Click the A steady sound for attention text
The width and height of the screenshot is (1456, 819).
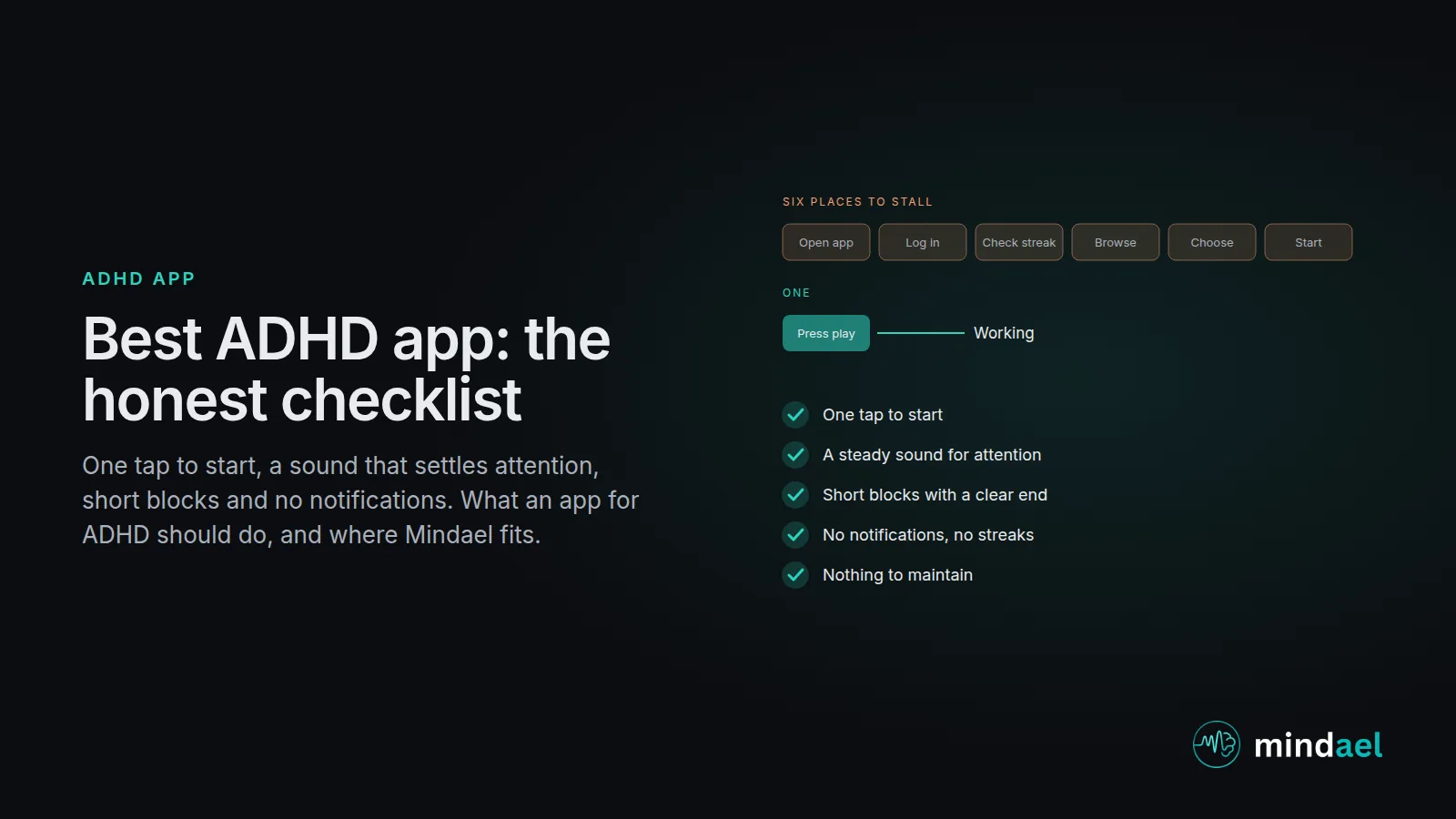(x=932, y=455)
